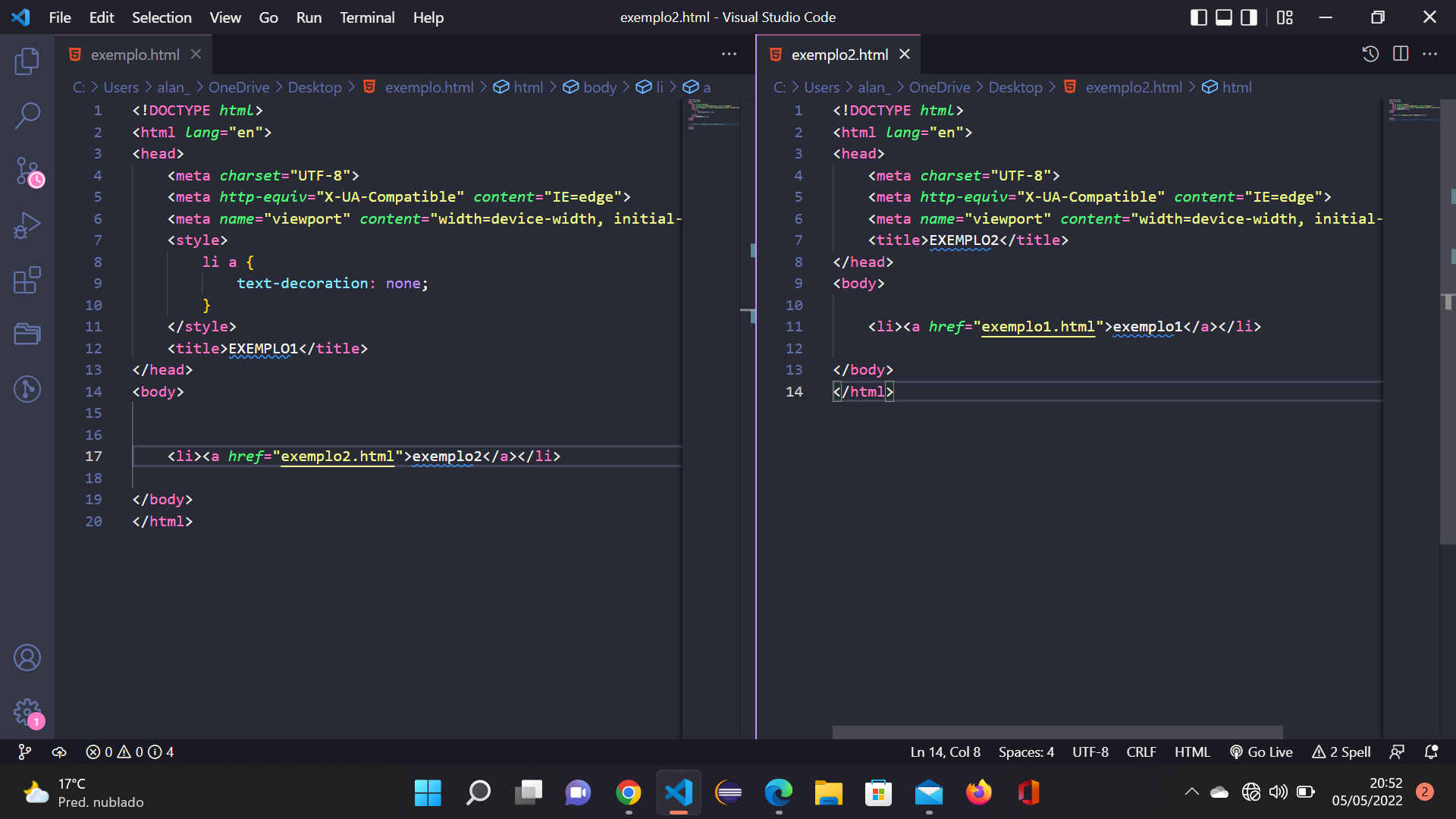Open the Run and Debug view
Viewport: 1456px width, 819px height.
[27, 226]
